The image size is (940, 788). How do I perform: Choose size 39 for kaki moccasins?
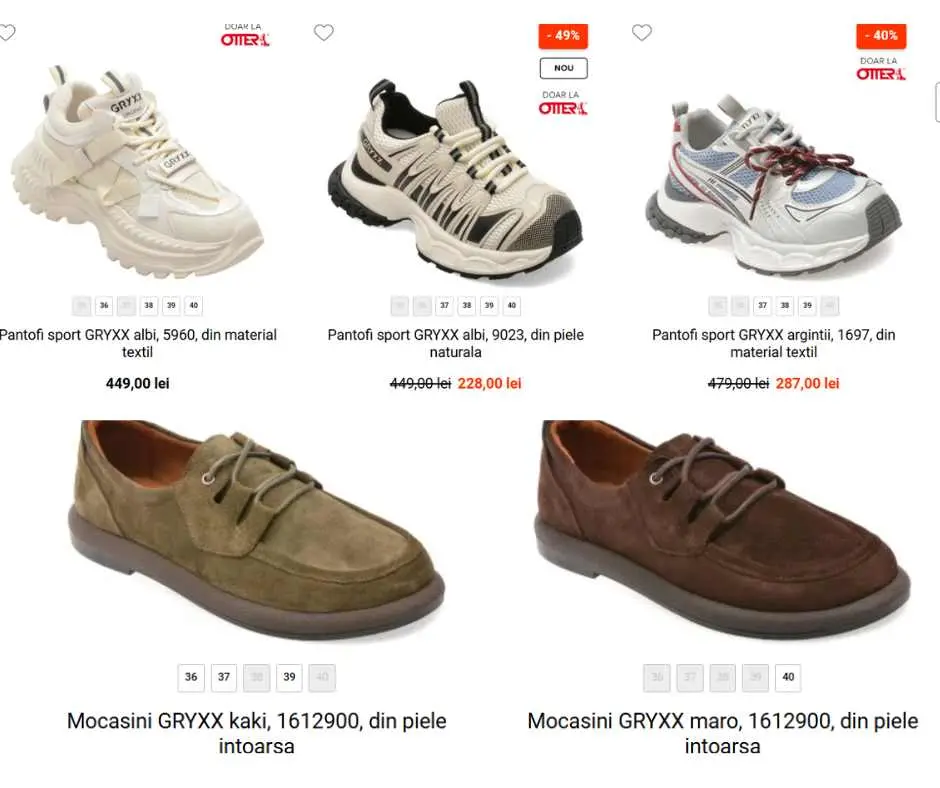pyautogui.click(x=290, y=678)
